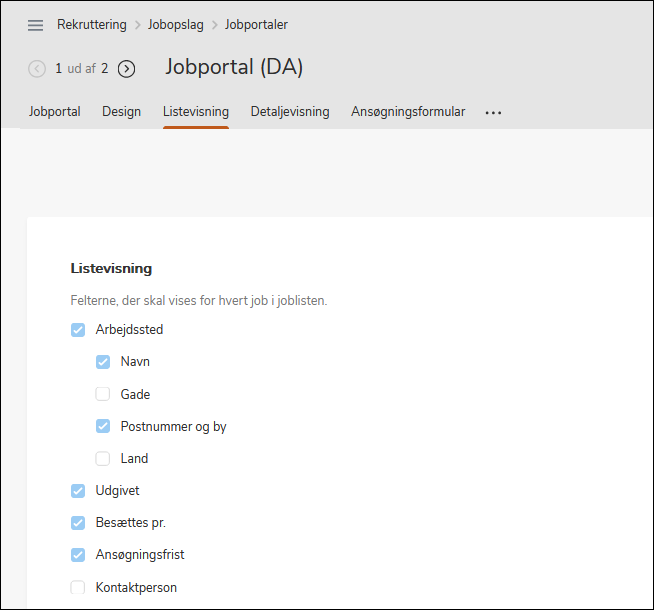Viewport: 654px width, 610px height.
Task: Check the Kontaktperson checkbox
Action: [78, 587]
